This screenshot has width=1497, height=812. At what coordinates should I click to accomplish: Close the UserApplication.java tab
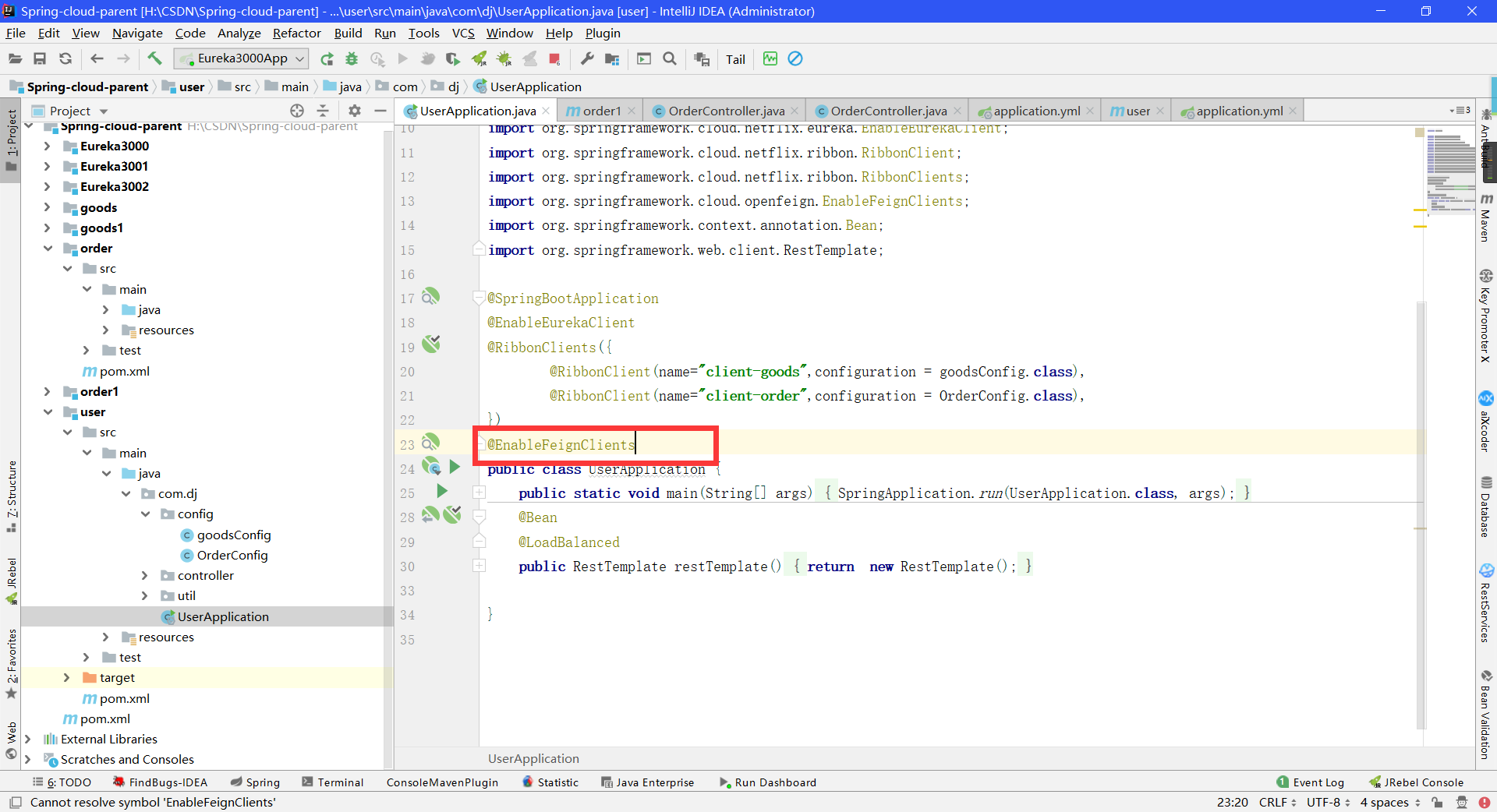point(547,111)
